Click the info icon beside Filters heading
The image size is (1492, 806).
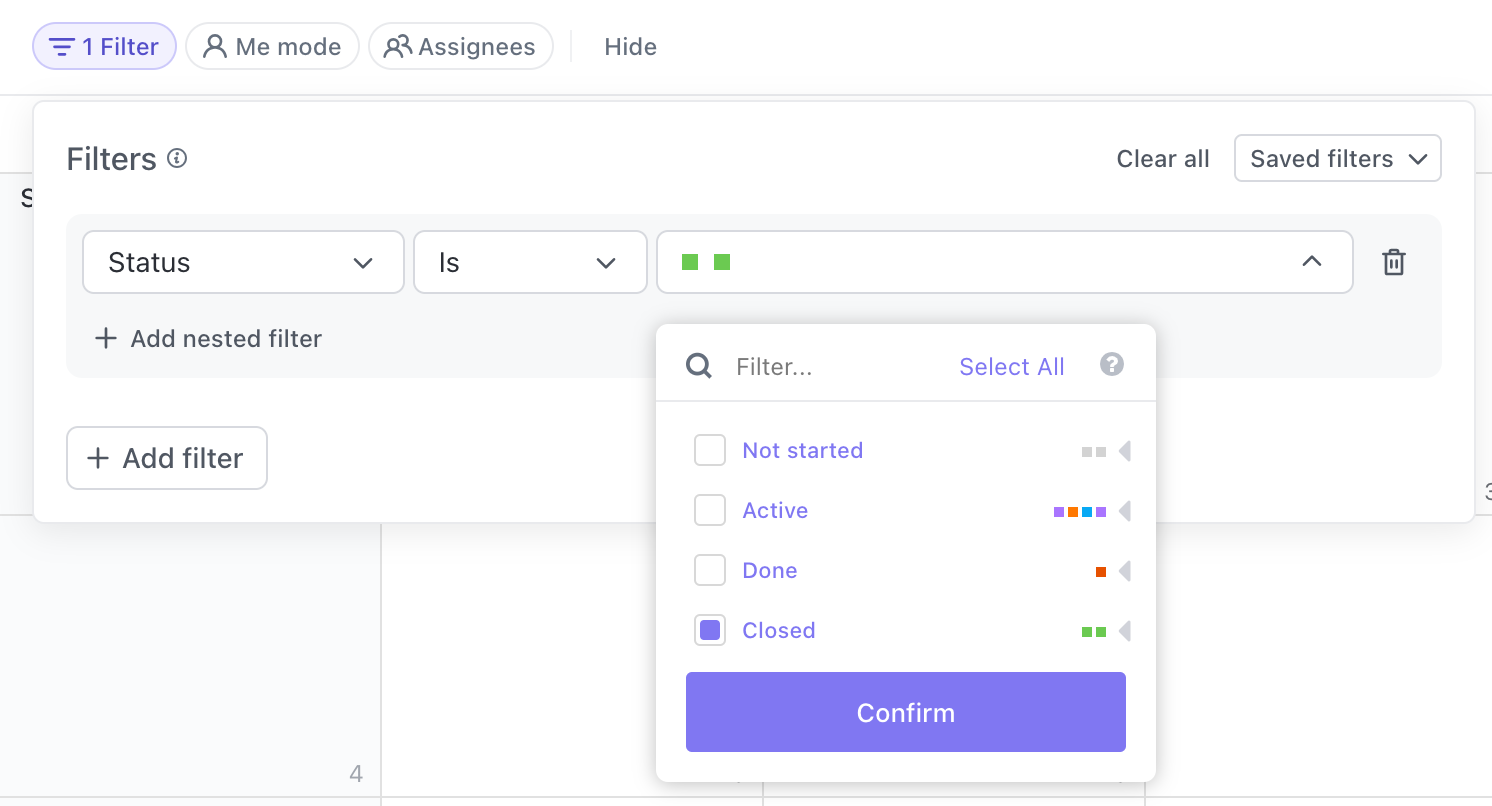177,158
